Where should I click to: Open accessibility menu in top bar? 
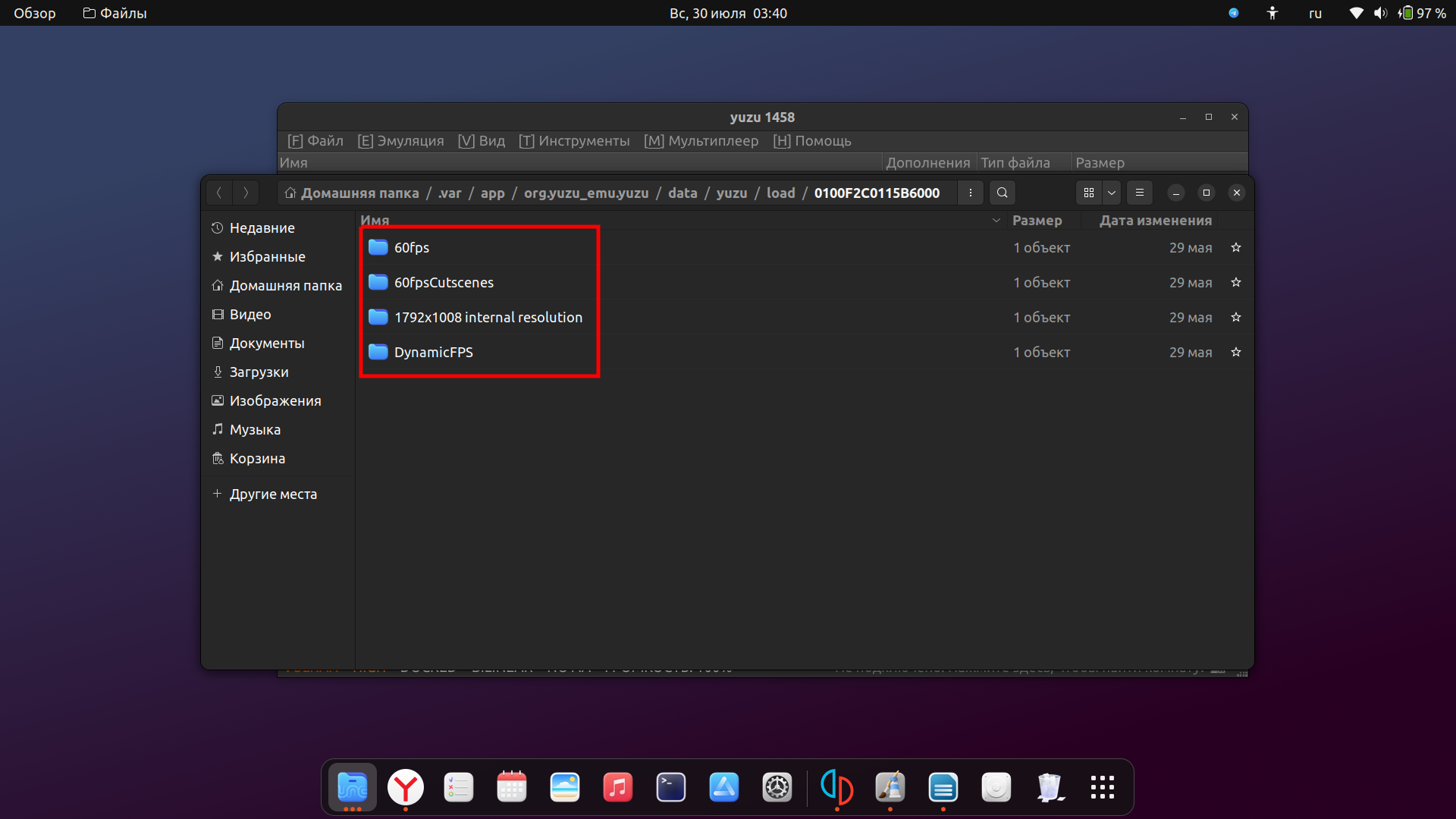pos(1272,13)
